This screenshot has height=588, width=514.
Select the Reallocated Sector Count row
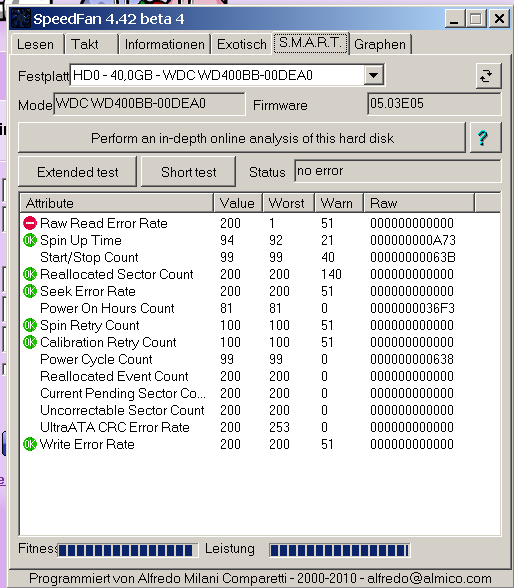[x=260, y=274]
